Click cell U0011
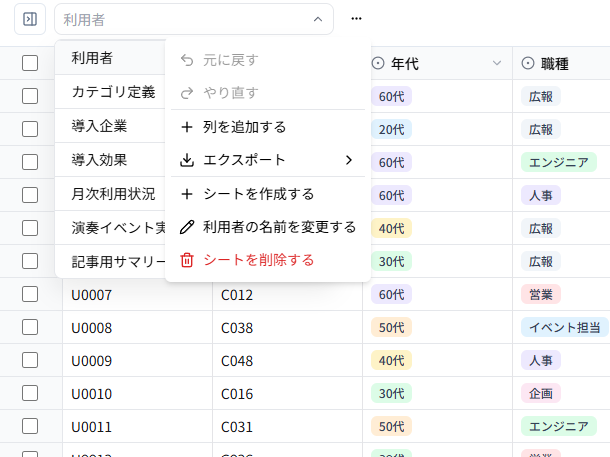The width and height of the screenshot is (610, 457). tap(137, 427)
